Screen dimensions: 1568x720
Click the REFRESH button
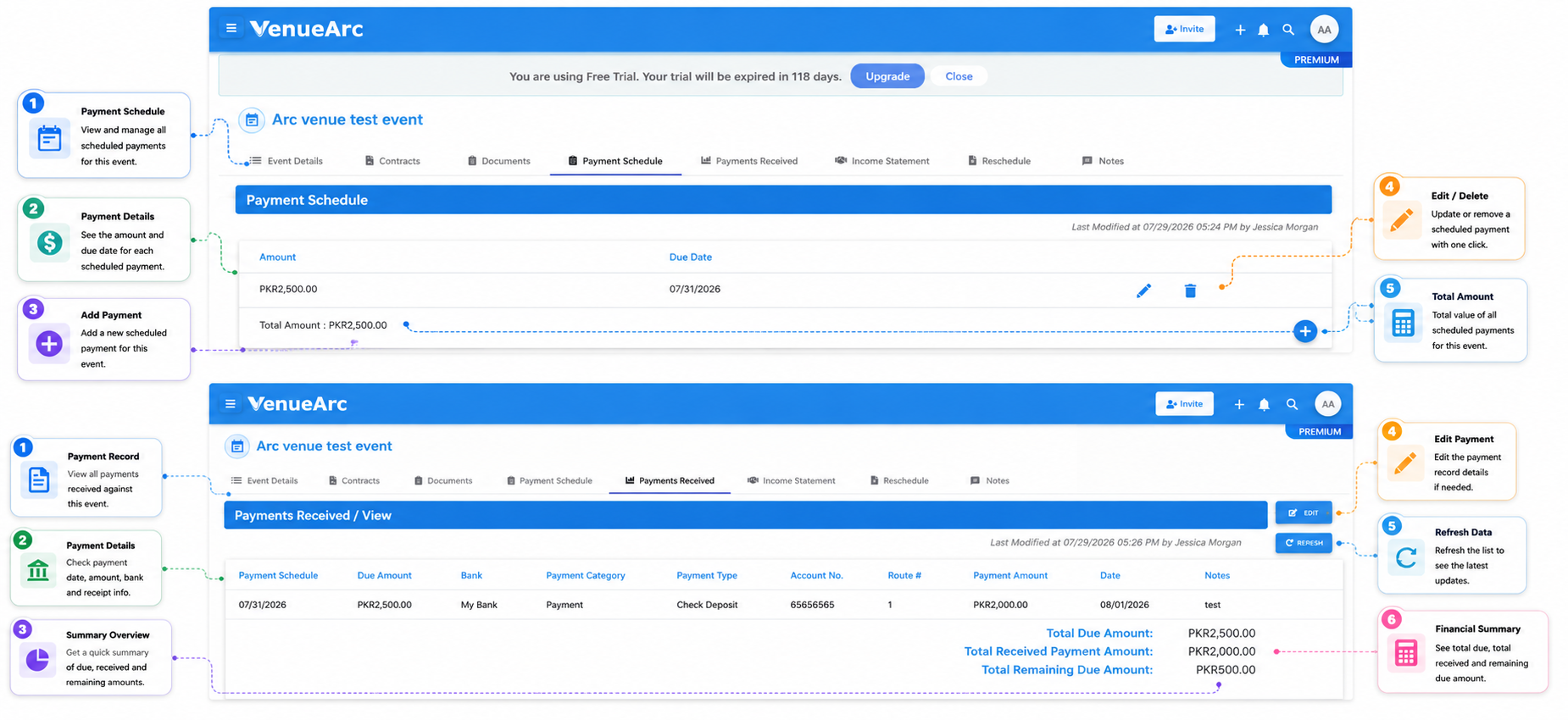(1304, 543)
